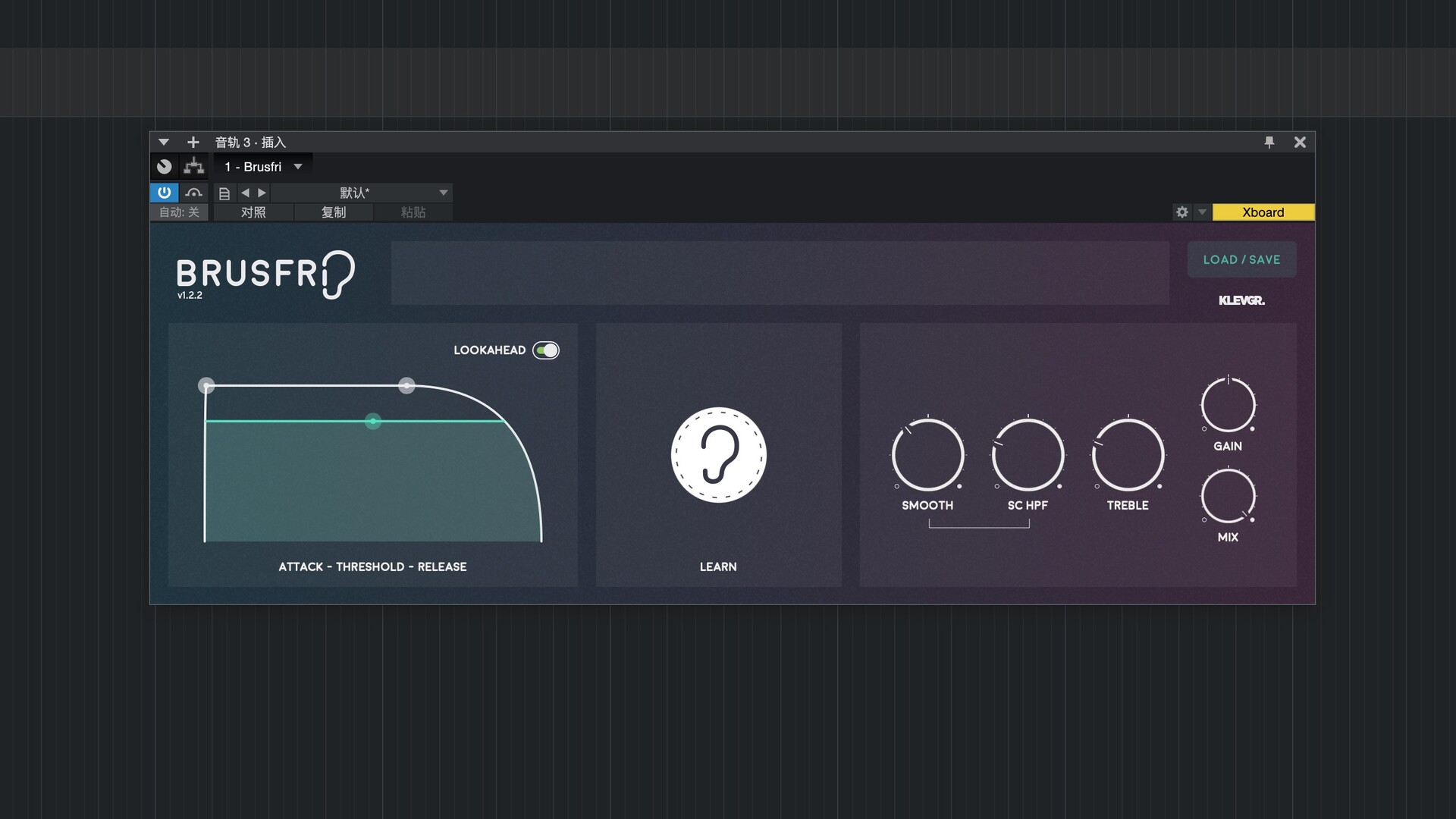This screenshot has height=819, width=1456.
Task: Click the channel editor knob icon
Action: pyautogui.click(x=165, y=167)
